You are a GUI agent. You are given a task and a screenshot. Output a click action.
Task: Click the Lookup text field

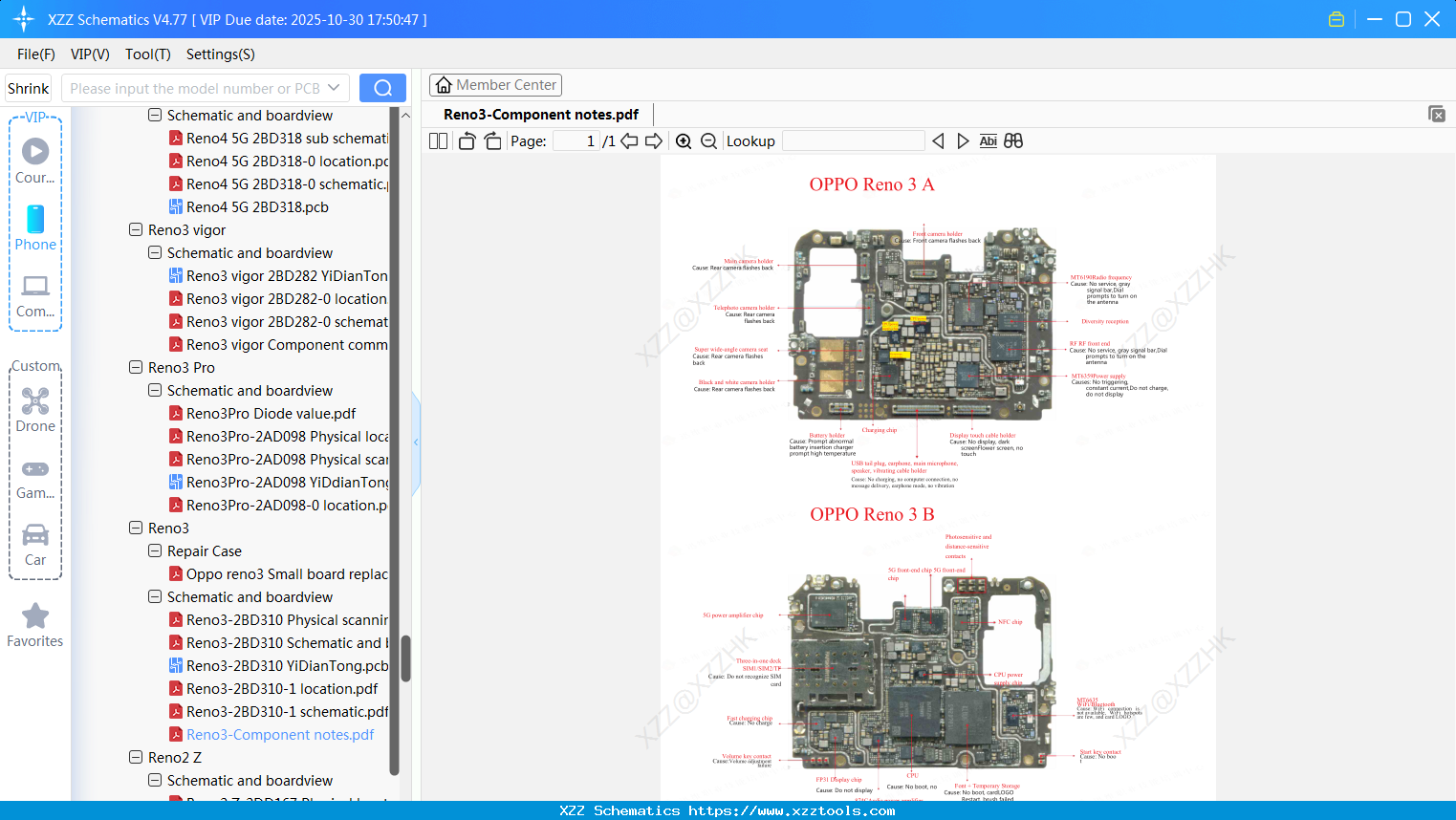853,140
